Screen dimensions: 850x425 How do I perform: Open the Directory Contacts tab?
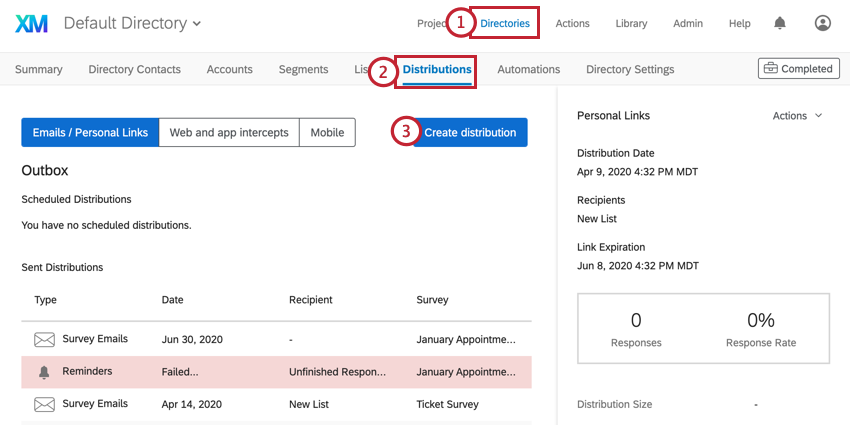coord(134,69)
